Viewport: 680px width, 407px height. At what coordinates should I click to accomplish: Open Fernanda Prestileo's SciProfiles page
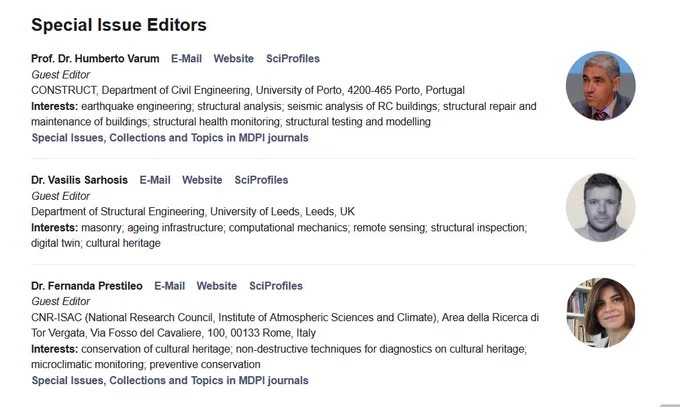point(276,286)
